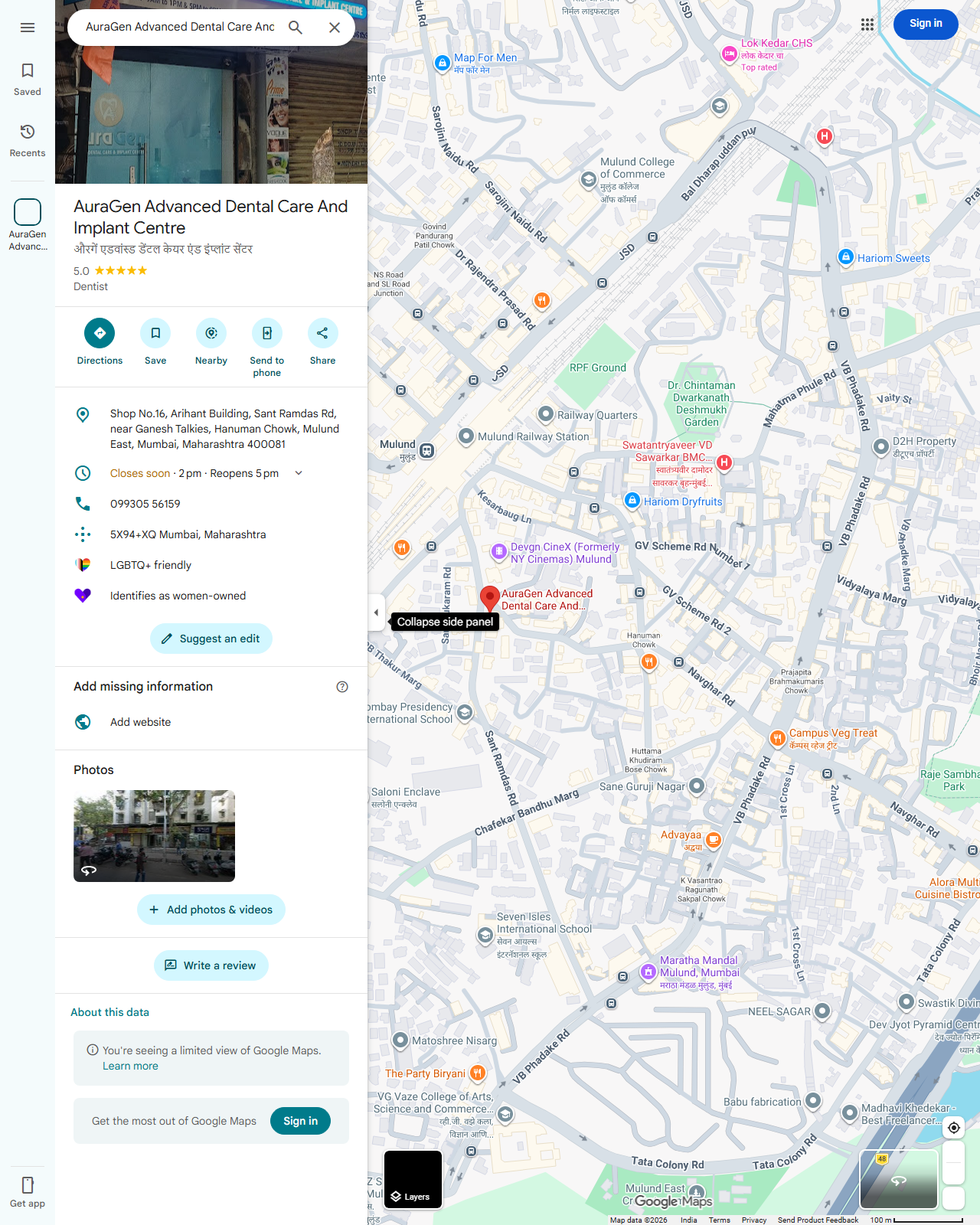Click the Swatantryaveer VD Sawarkar hospital marker
This screenshot has height=1225, width=980.
[x=724, y=462]
